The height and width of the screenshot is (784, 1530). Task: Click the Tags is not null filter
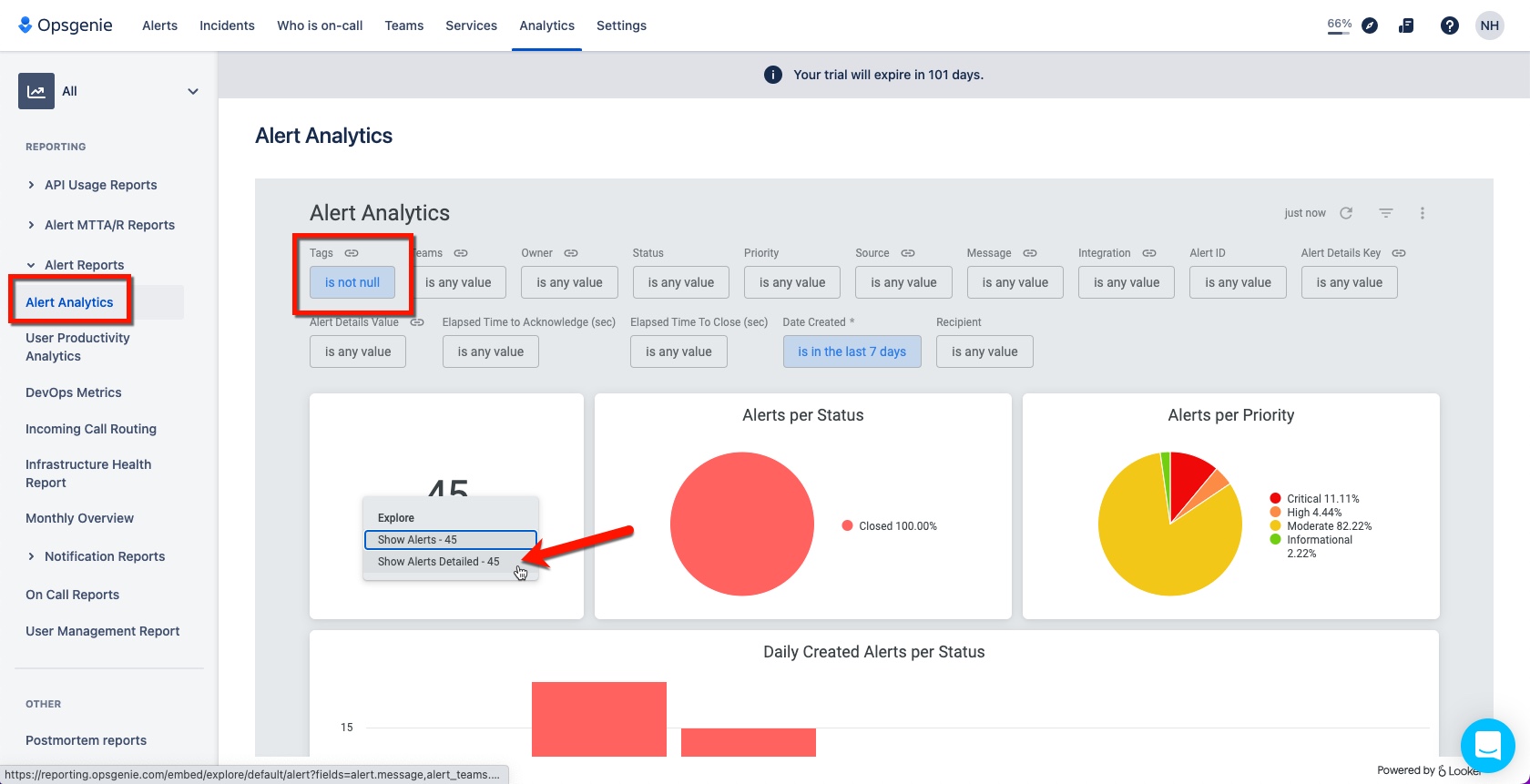(352, 282)
